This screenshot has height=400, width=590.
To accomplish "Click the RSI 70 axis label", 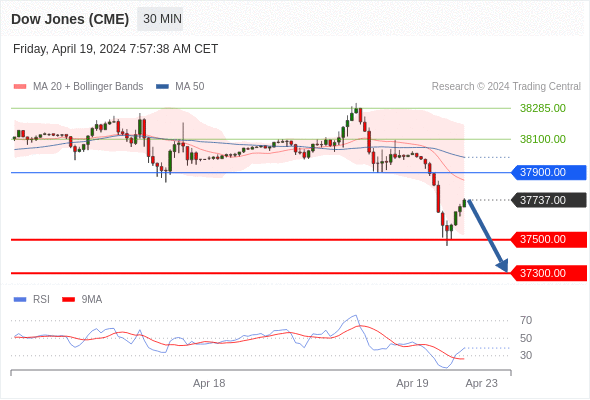I will point(526,321).
